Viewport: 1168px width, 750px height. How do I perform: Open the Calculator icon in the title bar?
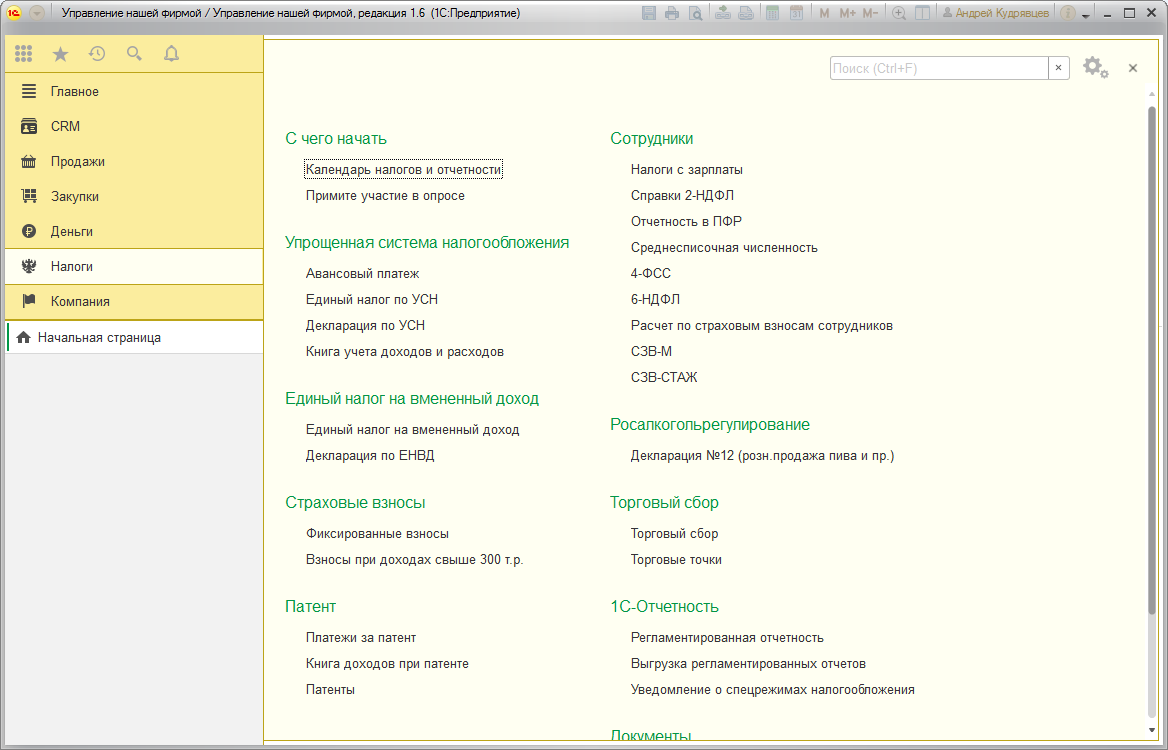pyautogui.click(x=772, y=13)
